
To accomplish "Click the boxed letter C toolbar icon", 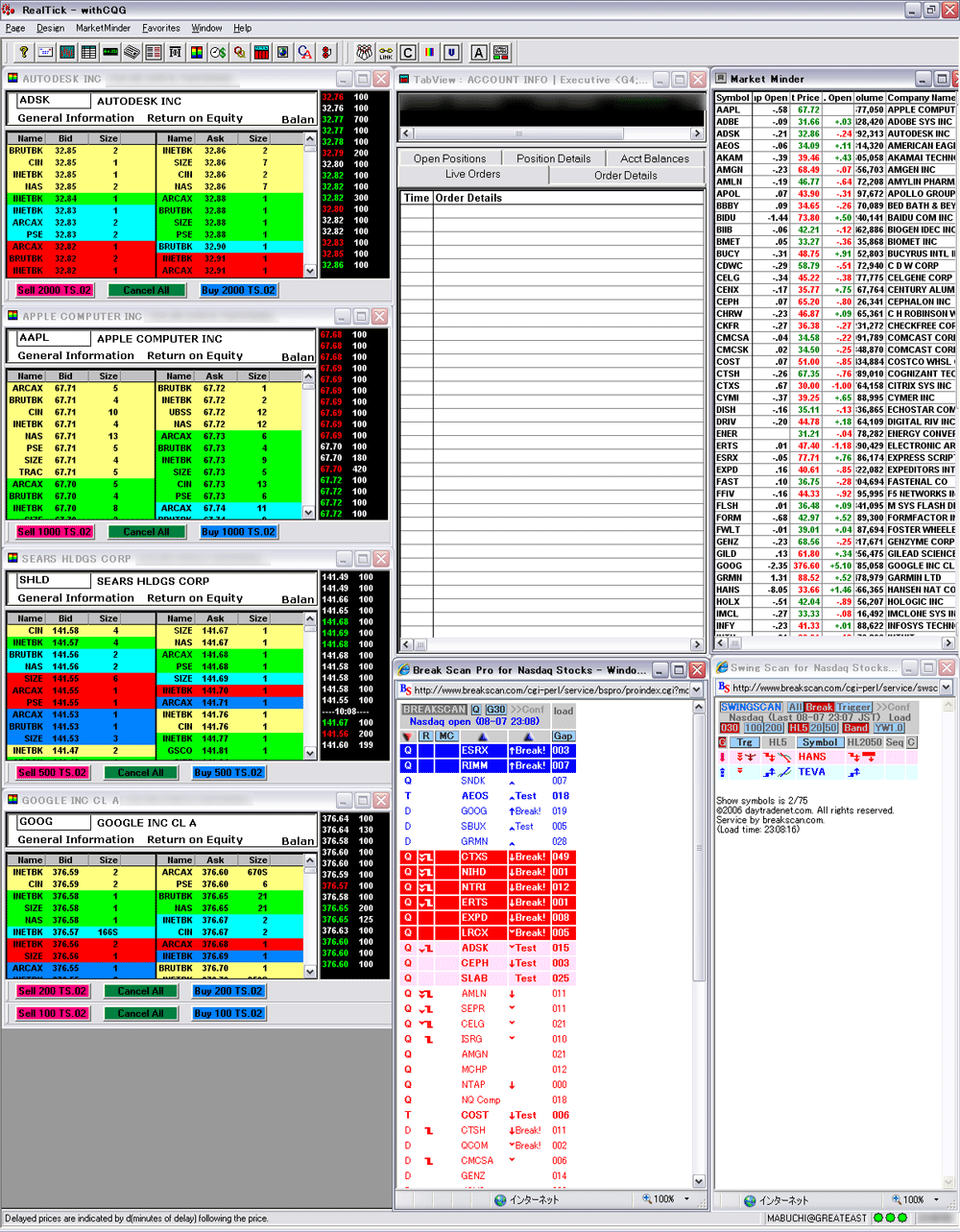I will pos(408,52).
